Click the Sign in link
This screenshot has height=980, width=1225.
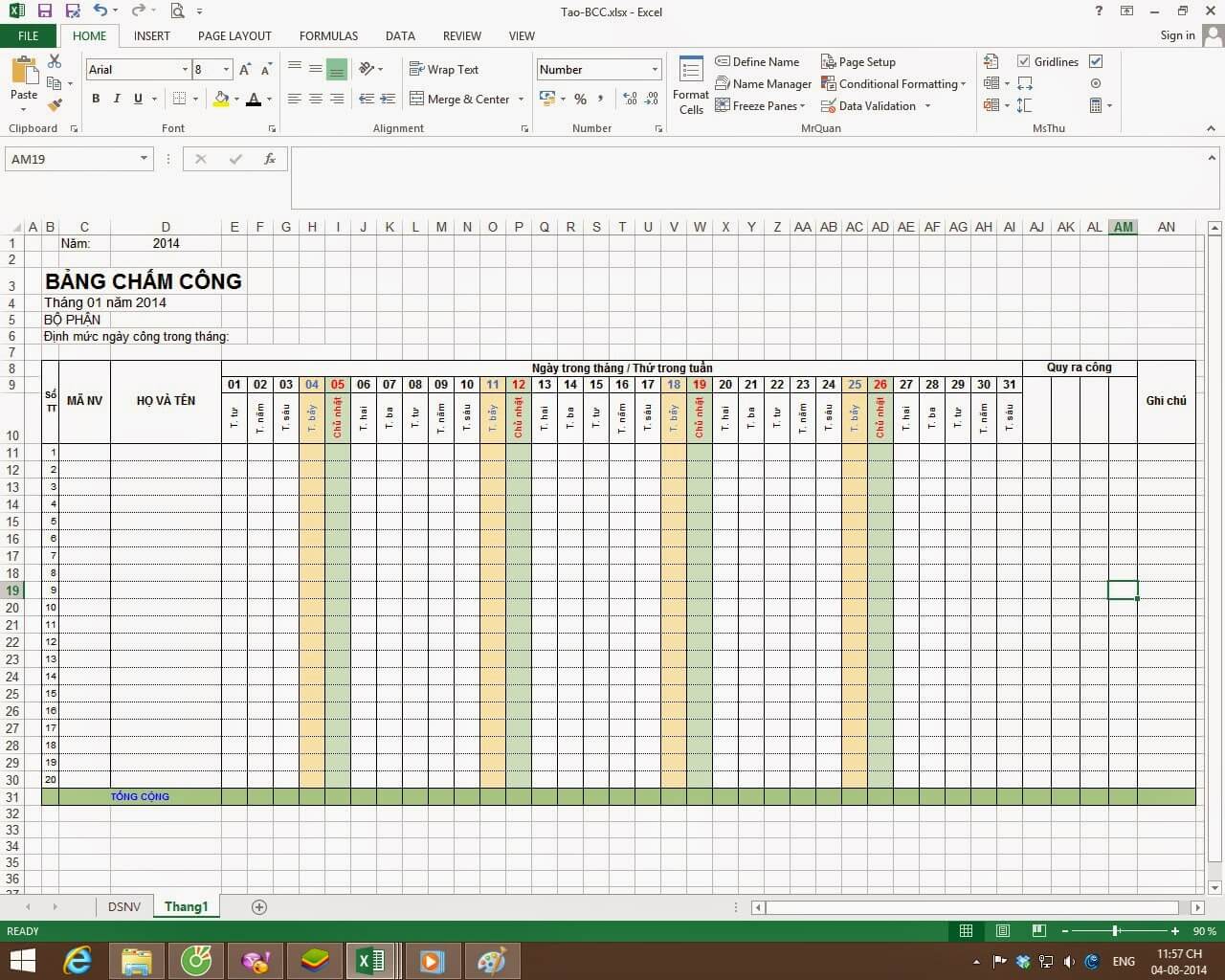[x=1176, y=35]
